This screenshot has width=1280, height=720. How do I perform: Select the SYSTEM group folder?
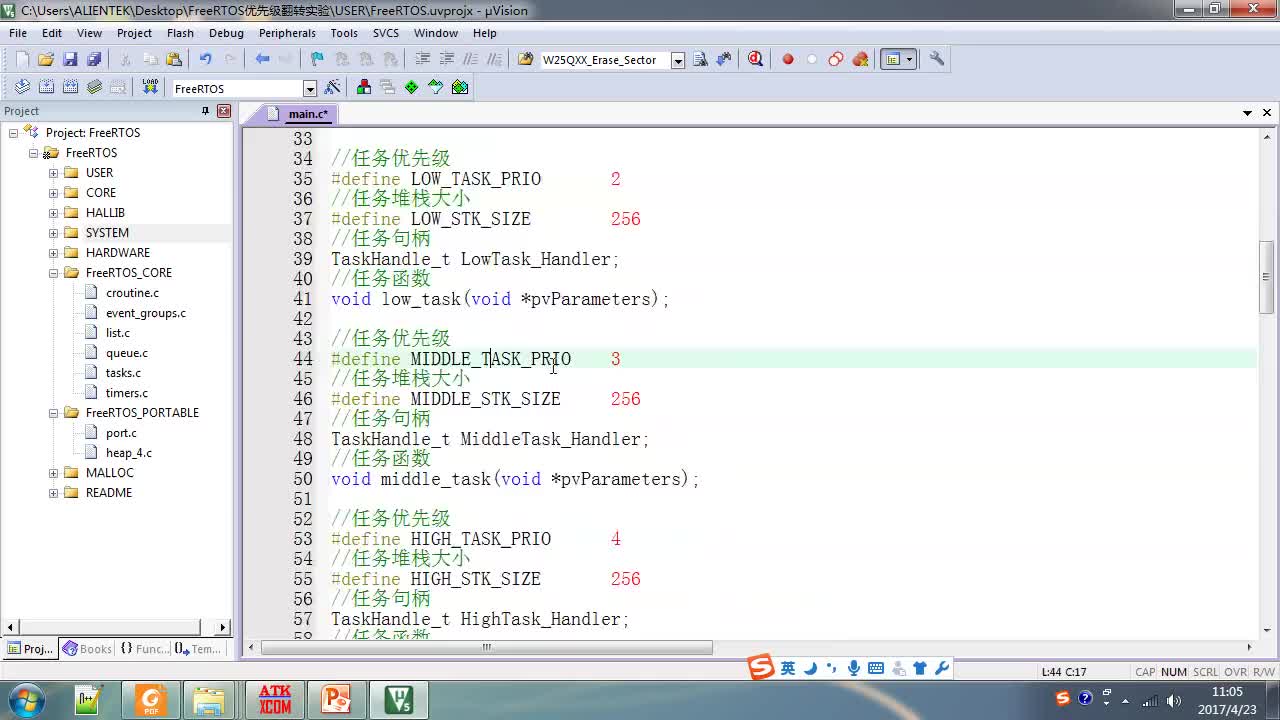coord(107,233)
